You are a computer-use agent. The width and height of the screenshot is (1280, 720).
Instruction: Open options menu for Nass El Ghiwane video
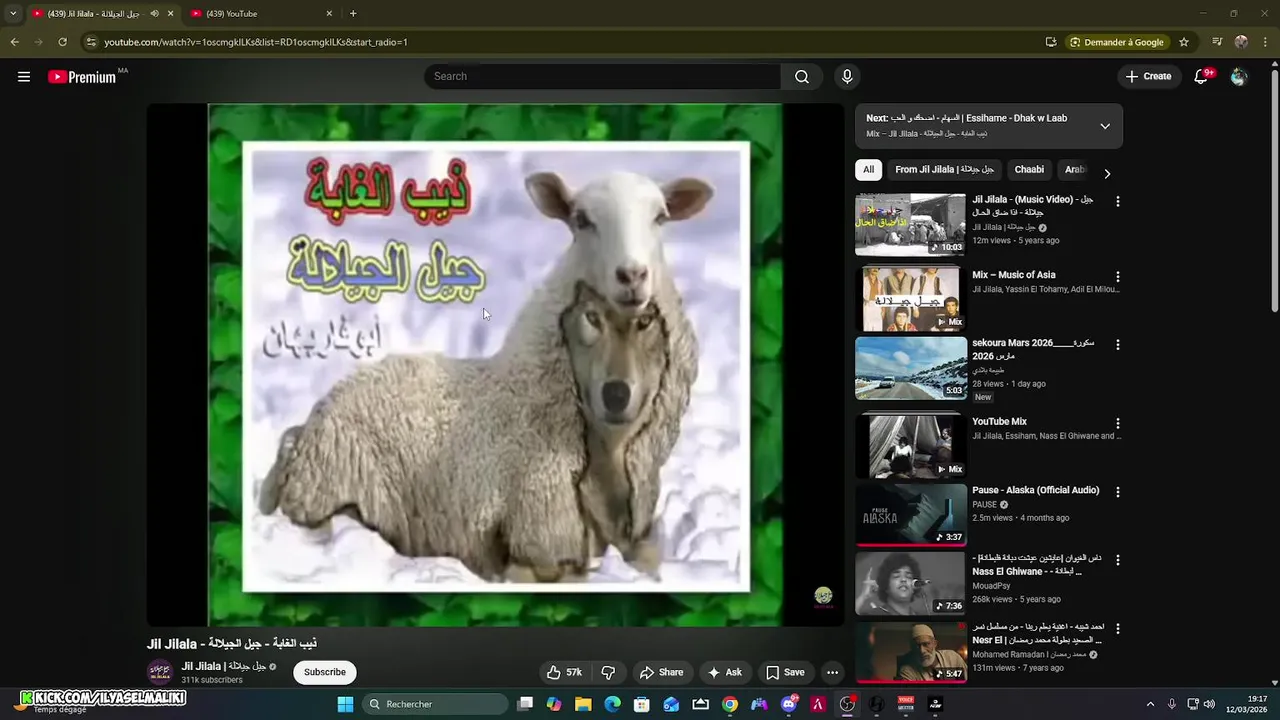click(1118, 560)
